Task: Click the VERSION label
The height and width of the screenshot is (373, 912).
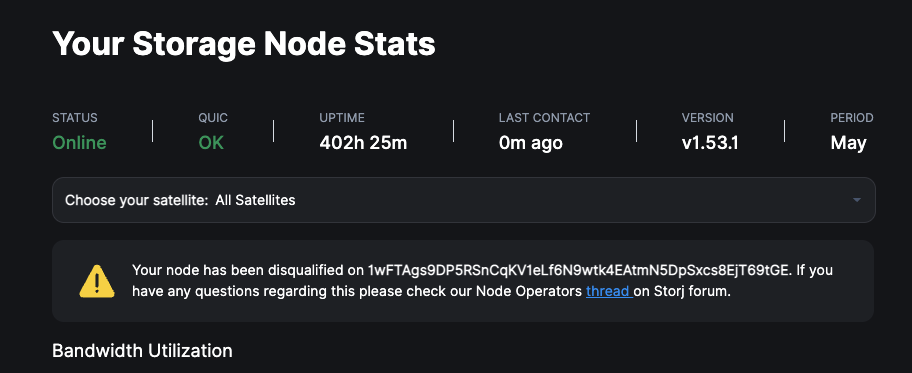Action: (x=707, y=118)
